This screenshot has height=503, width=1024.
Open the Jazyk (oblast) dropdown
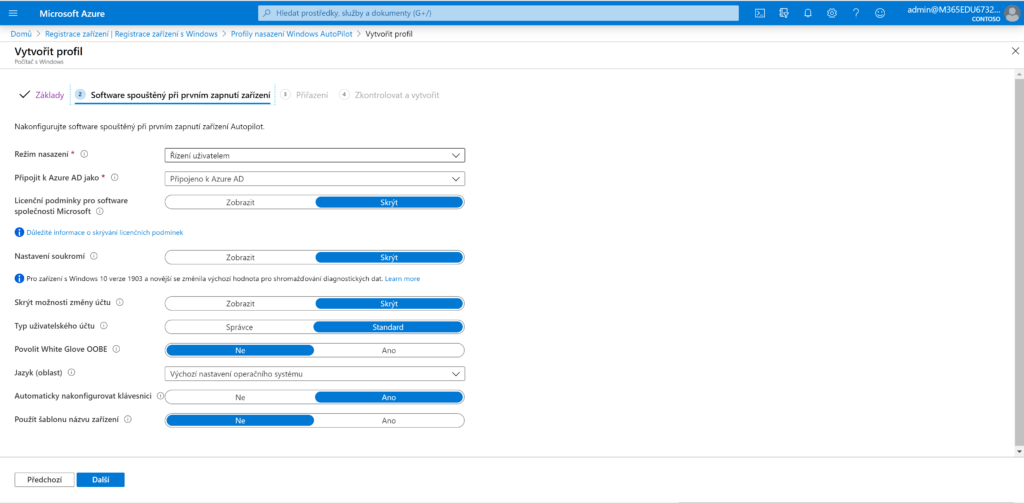(x=314, y=374)
